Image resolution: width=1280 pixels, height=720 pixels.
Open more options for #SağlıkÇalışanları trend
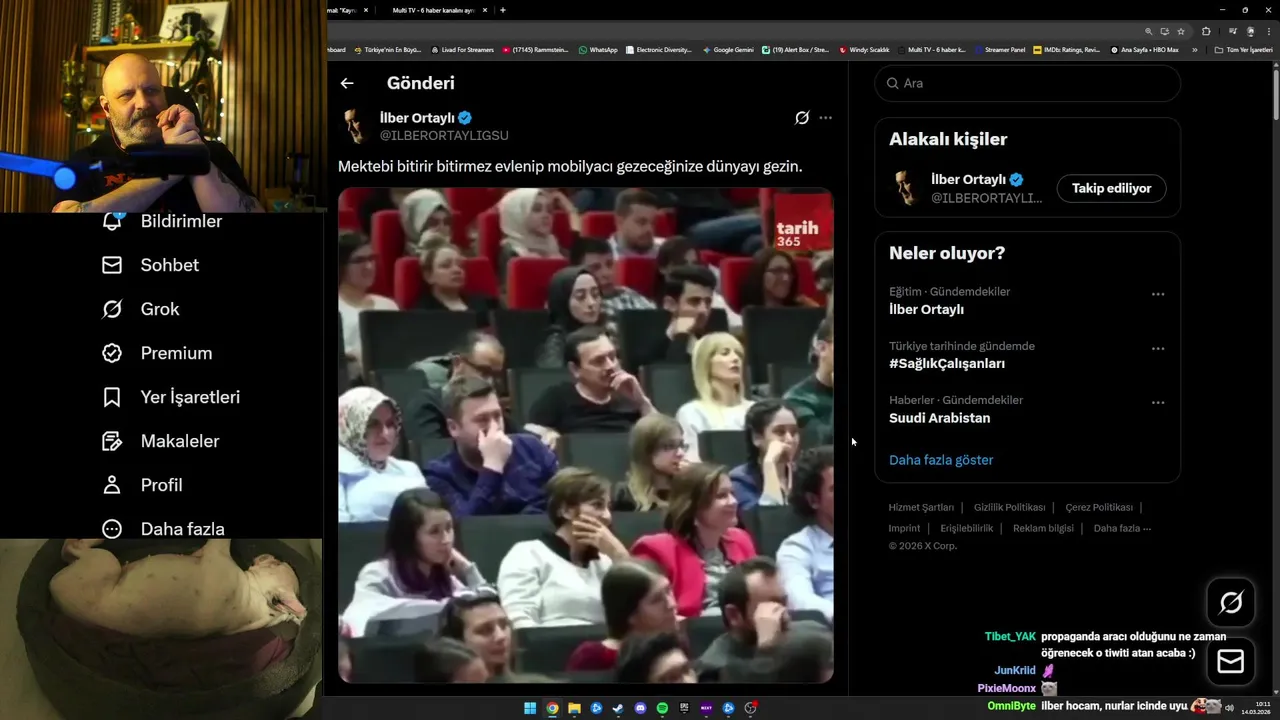pos(1158,348)
